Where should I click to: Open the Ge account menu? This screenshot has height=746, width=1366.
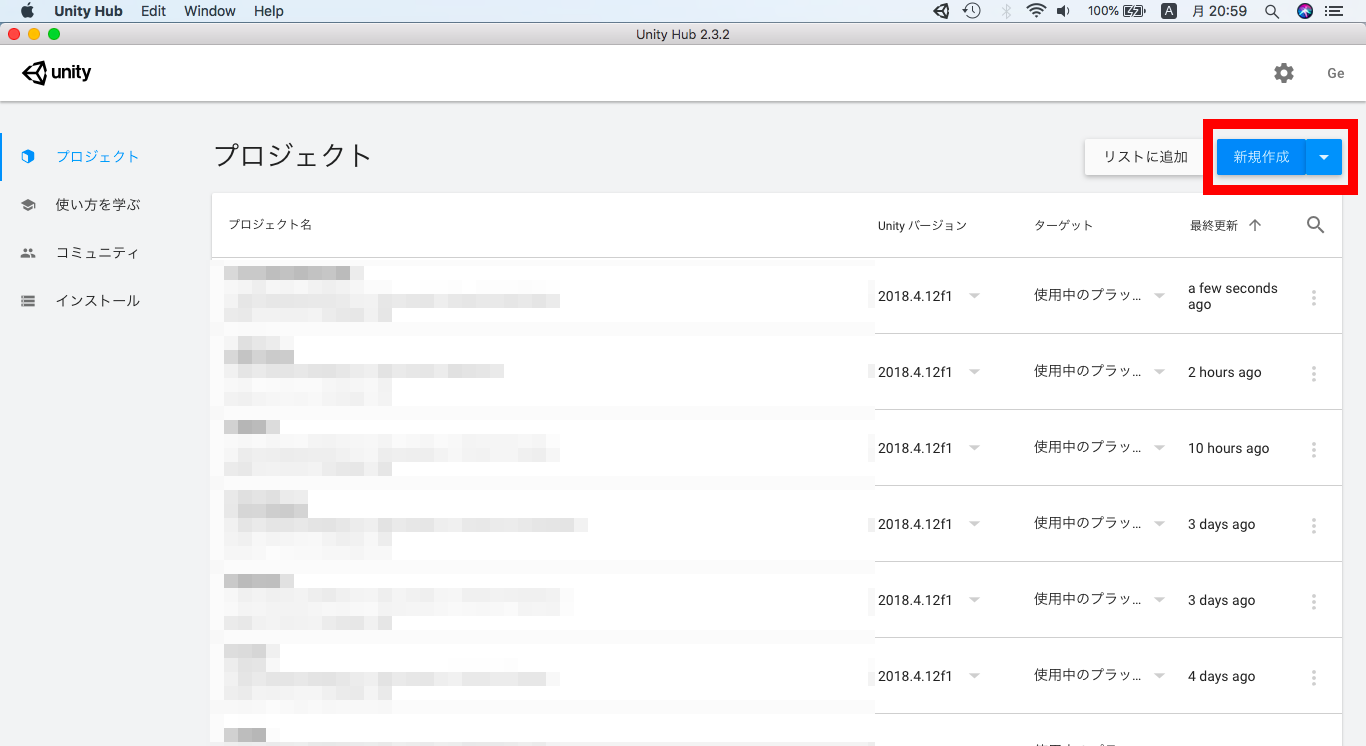tap(1336, 73)
